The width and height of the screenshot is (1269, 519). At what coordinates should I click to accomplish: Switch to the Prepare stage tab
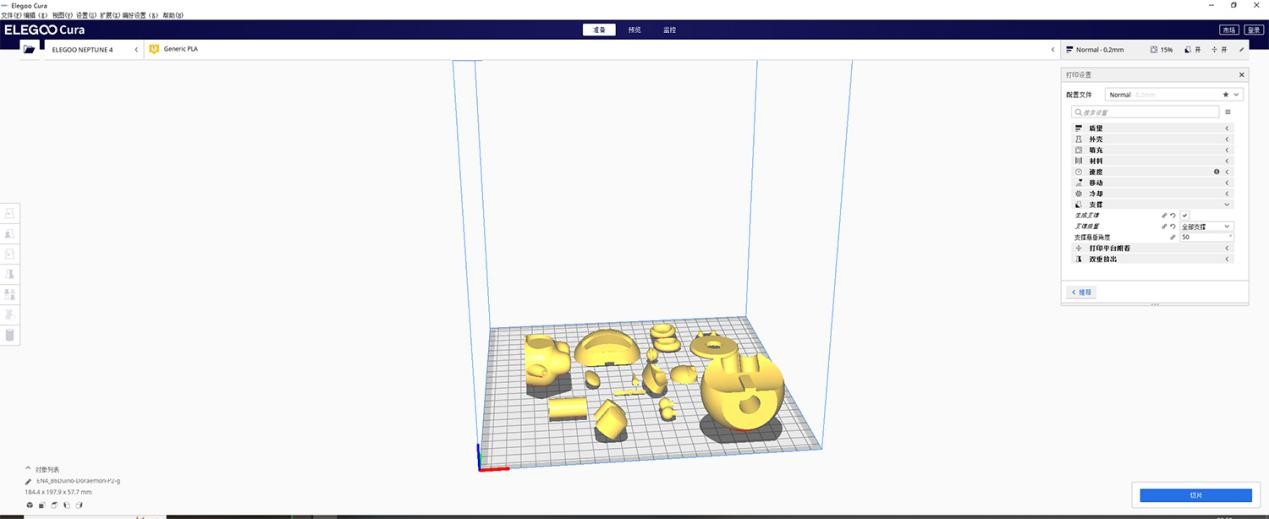(x=599, y=30)
